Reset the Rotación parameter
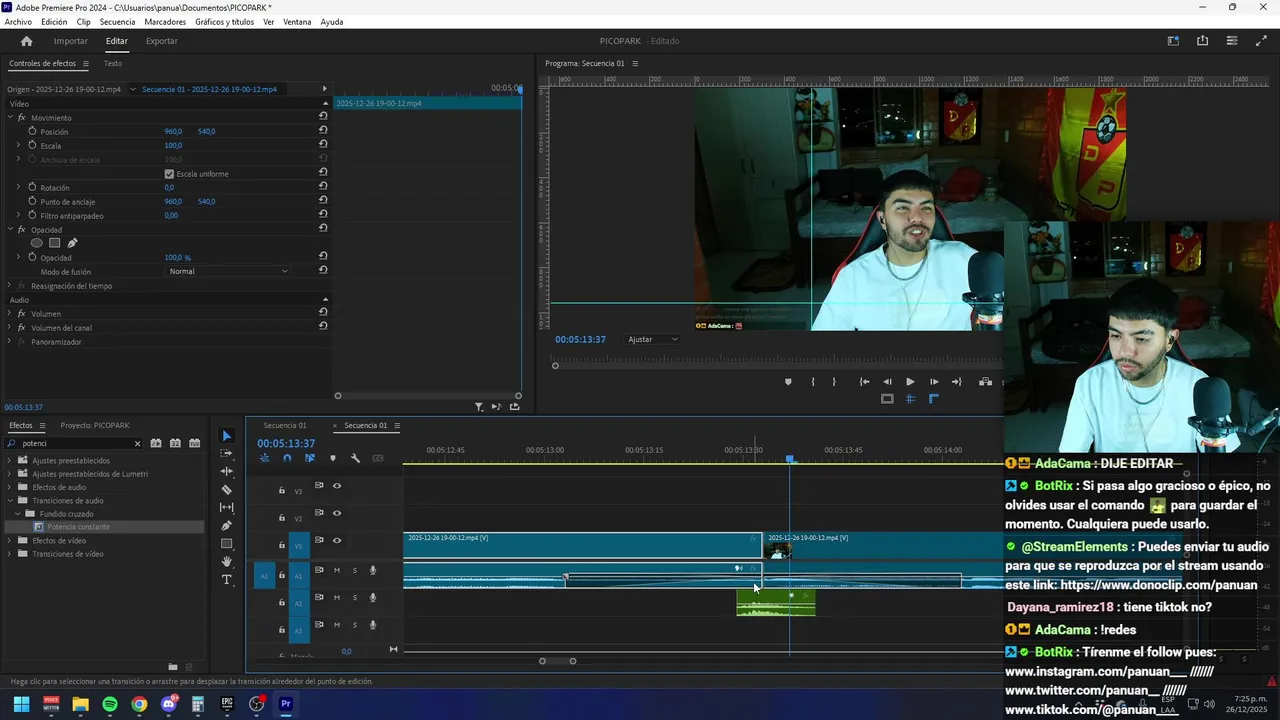The image size is (1280, 720). click(x=323, y=187)
